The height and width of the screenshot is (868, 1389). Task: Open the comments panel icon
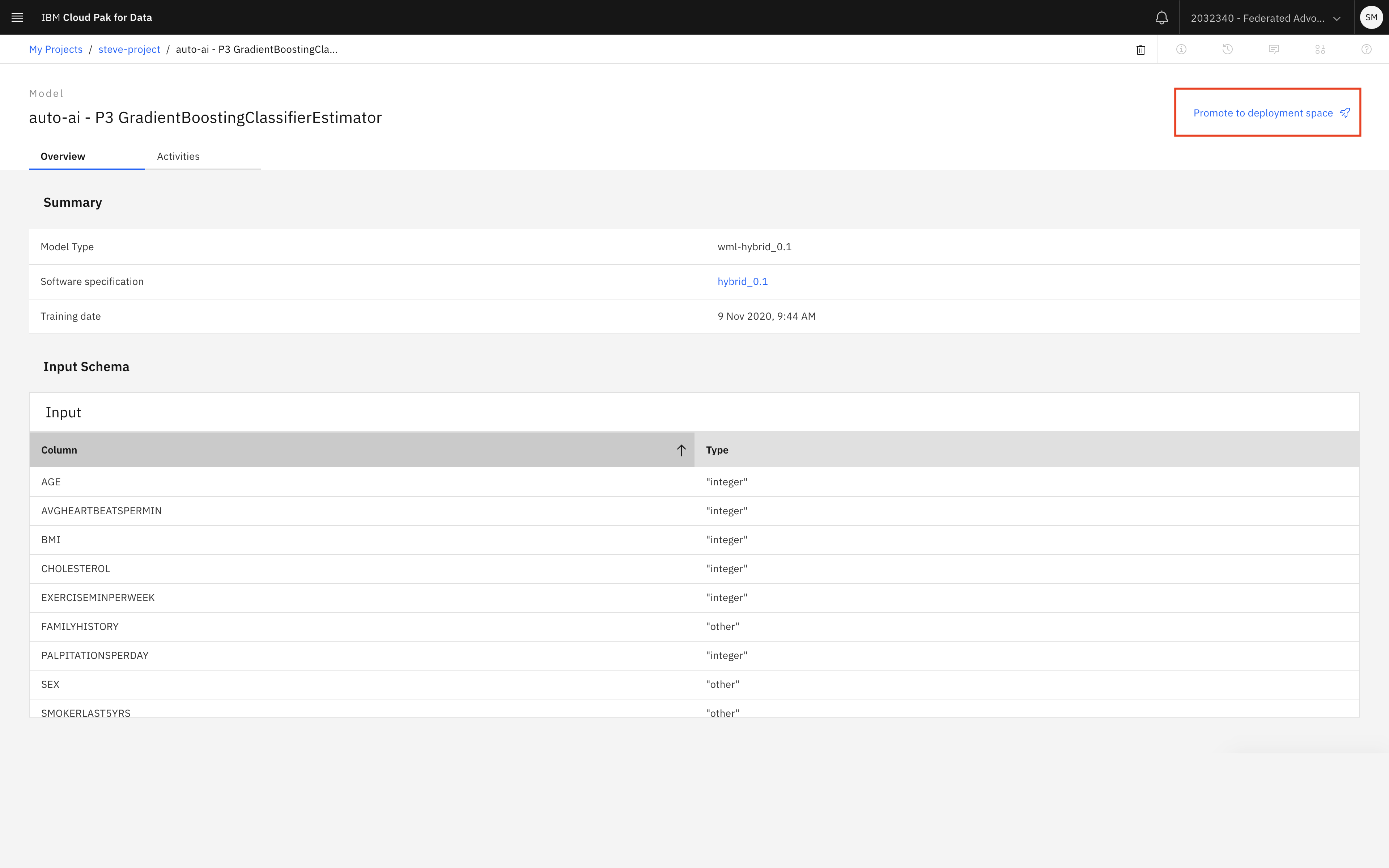pos(1274,50)
